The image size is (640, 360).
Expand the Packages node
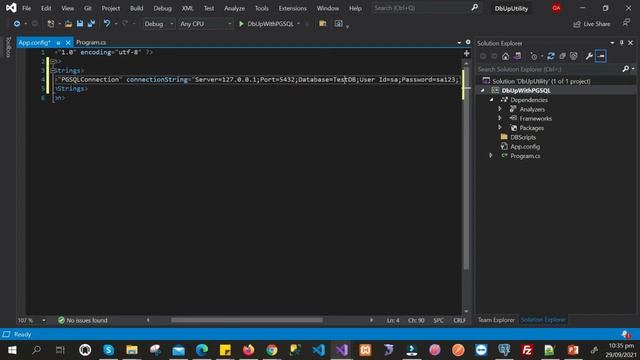click(500, 128)
